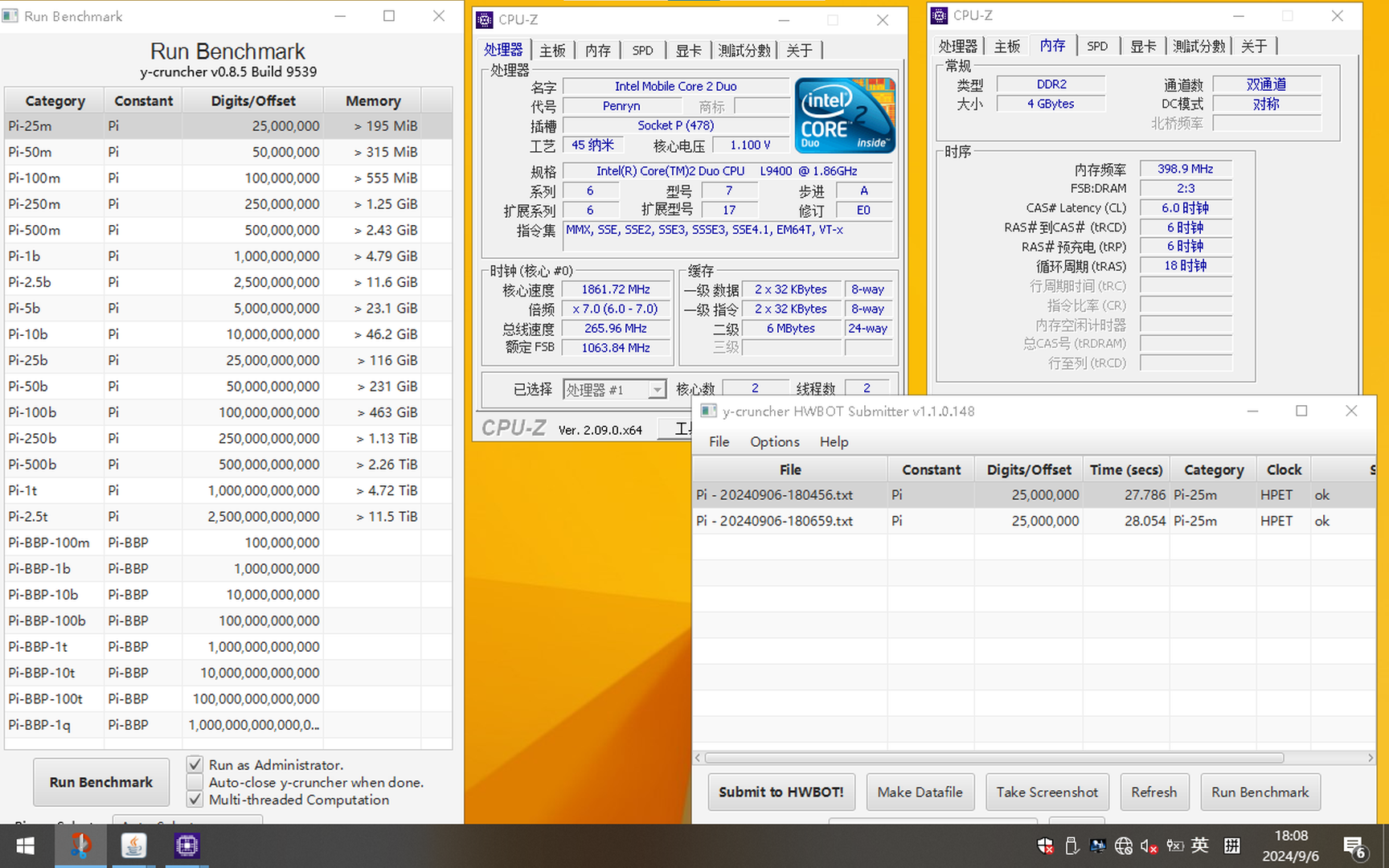Viewport: 1389px width, 868px height.
Task: Open the Windows Security shield tray icon
Action: pos(1045,845)
